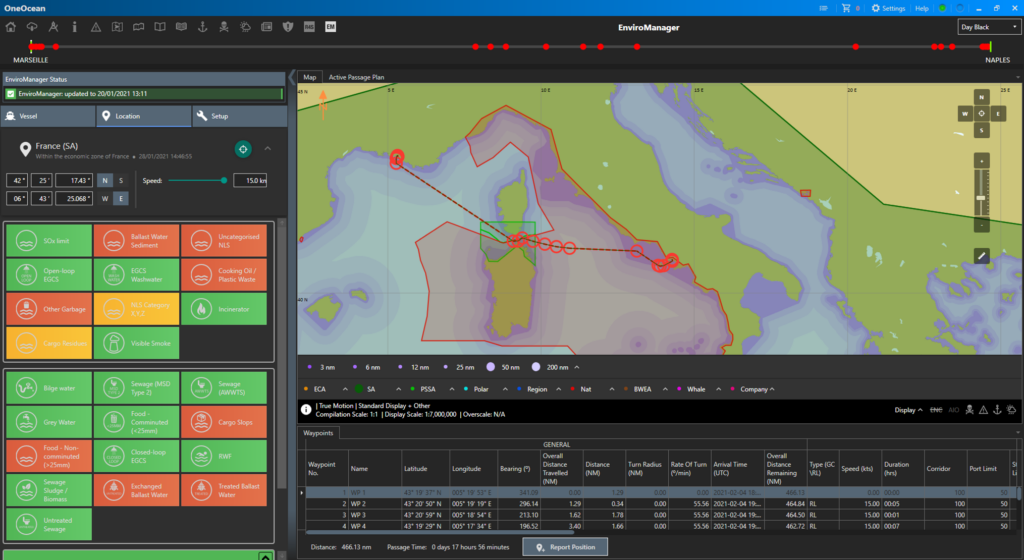Screen dimensions: 1024x560
Task: Select the Waypoints tab
Action: (318, 433)
